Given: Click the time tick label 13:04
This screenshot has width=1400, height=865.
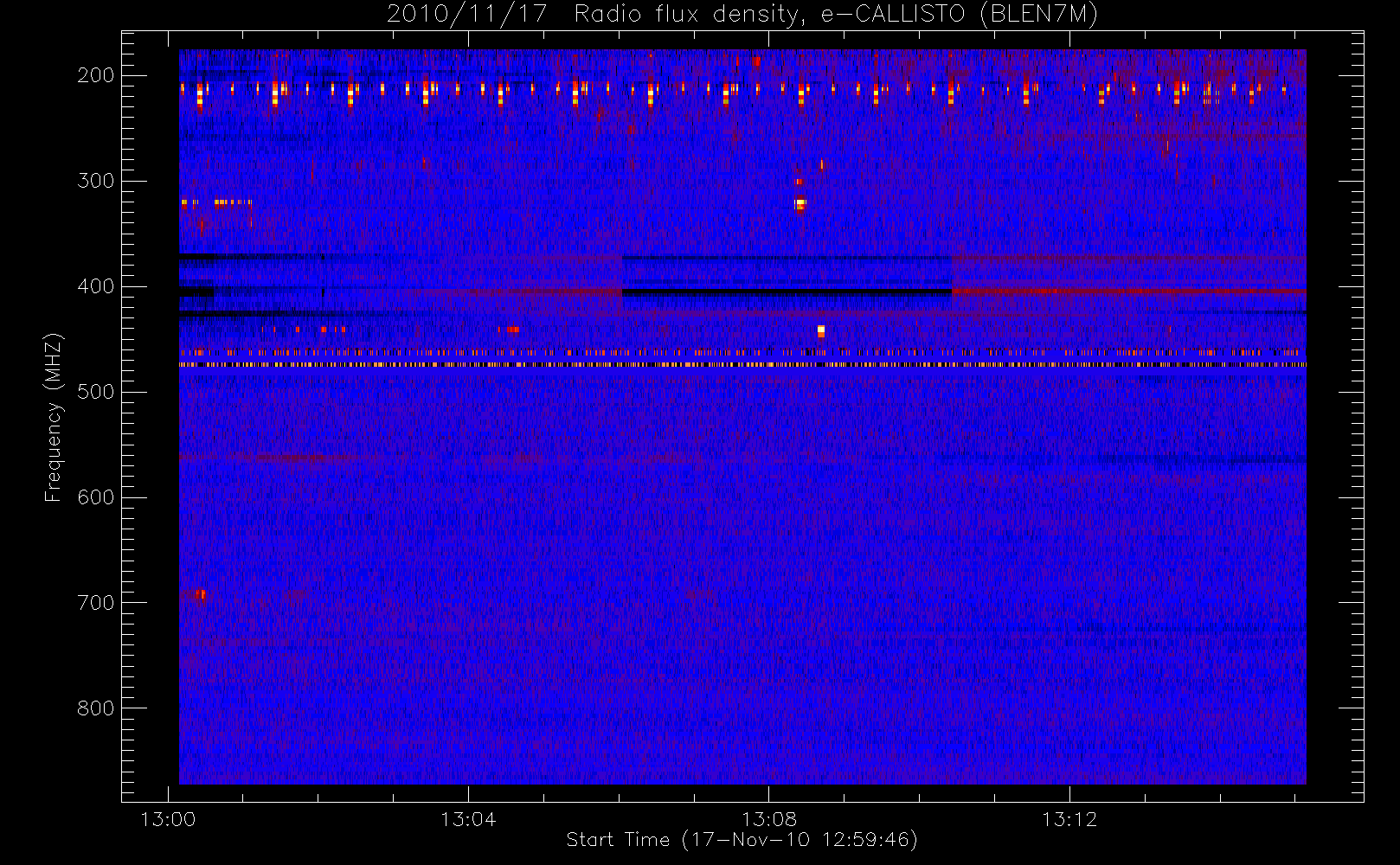Looking at the screenshot, I should (x=468, y=819).
